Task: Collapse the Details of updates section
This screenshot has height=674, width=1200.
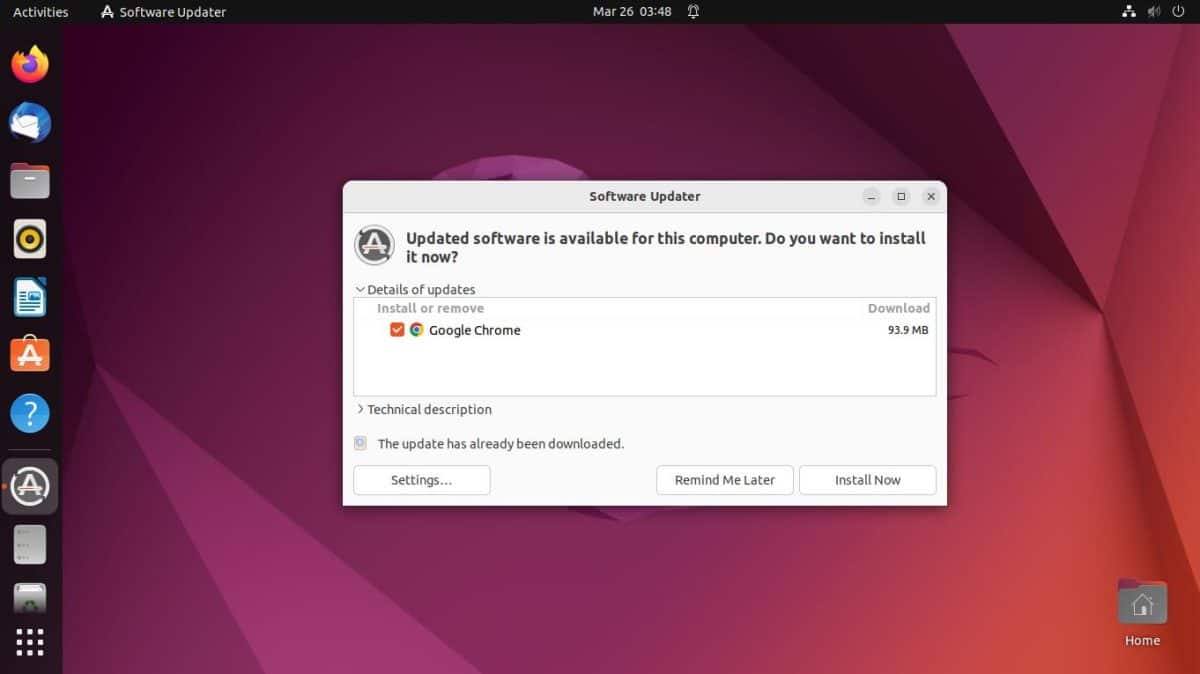Action: (360, 290)
